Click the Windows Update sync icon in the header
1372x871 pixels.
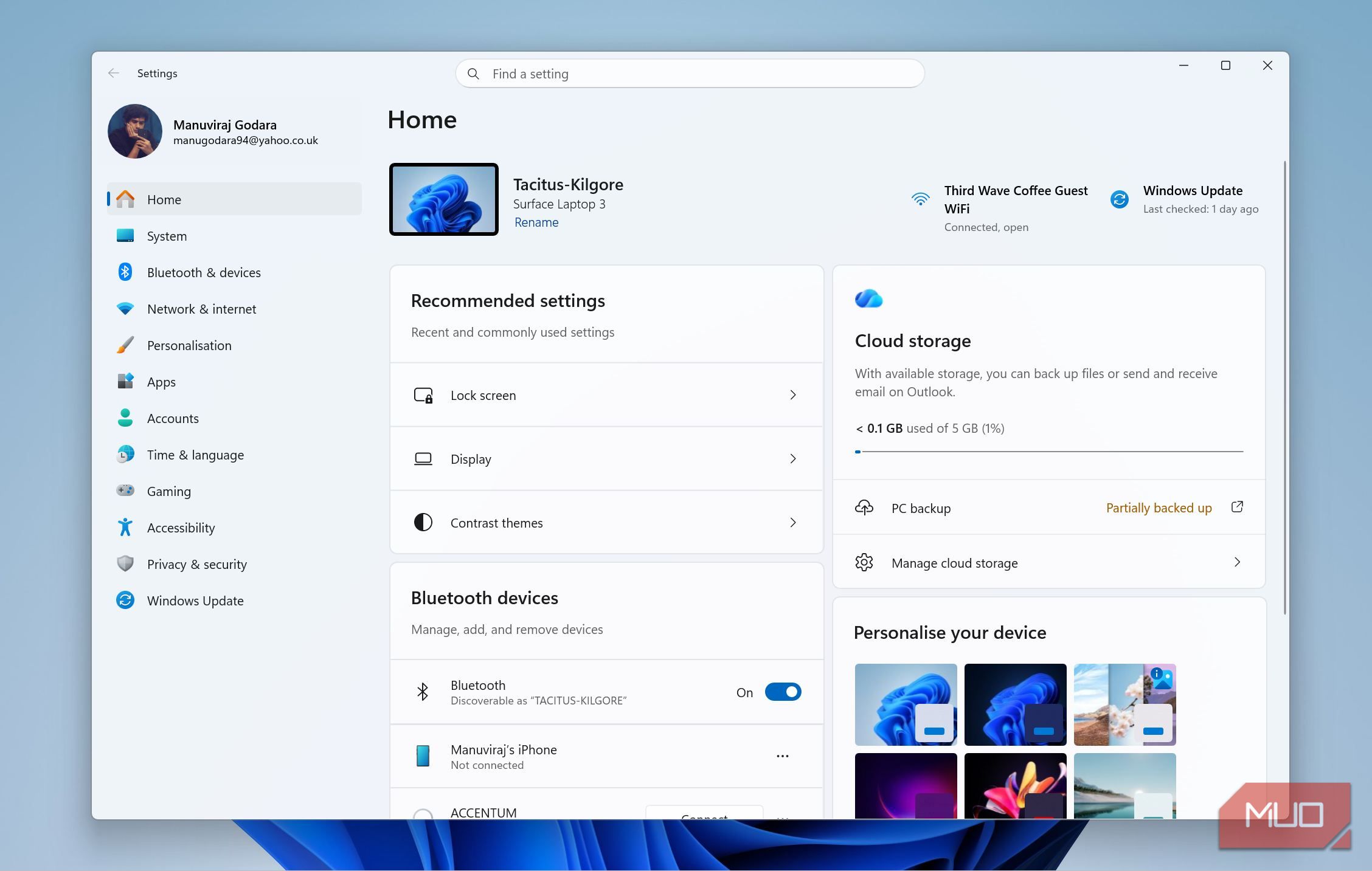point(1120,199)
